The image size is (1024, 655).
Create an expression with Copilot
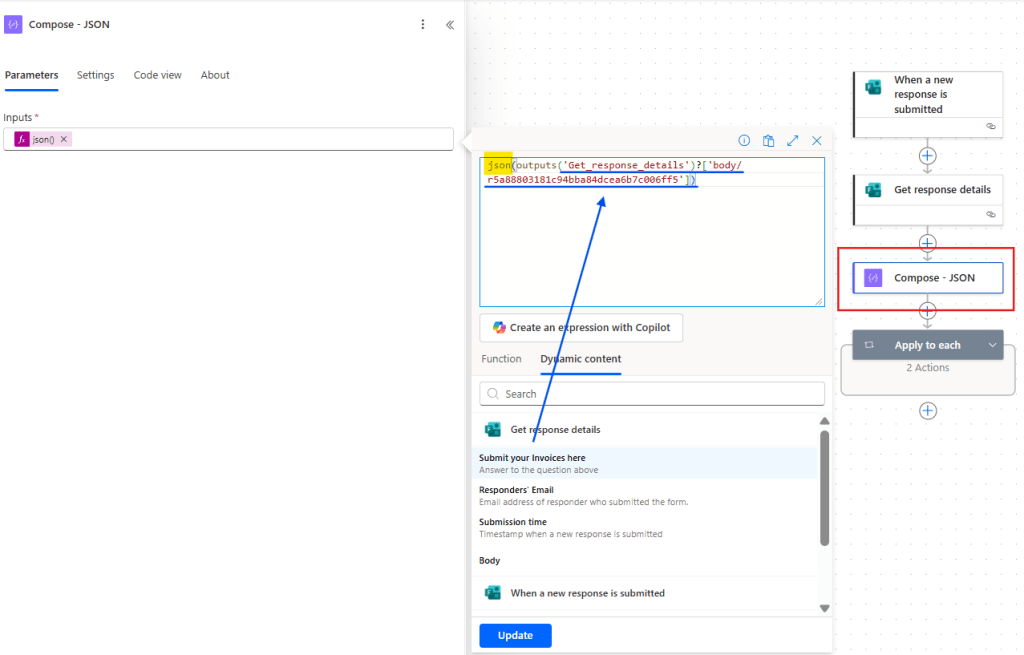click(x=581, y=327)
